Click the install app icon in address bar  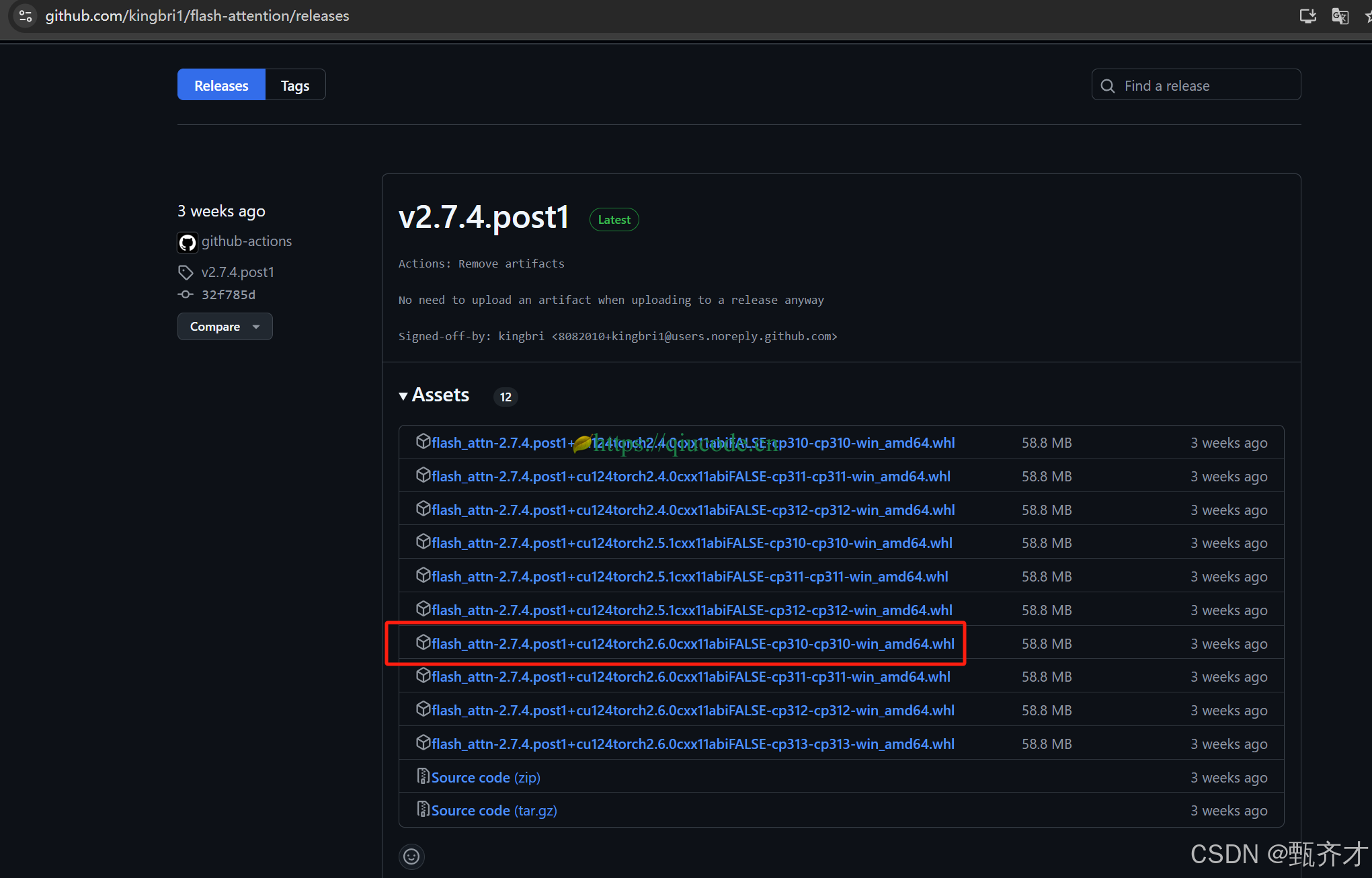(x=1307, y=15)
